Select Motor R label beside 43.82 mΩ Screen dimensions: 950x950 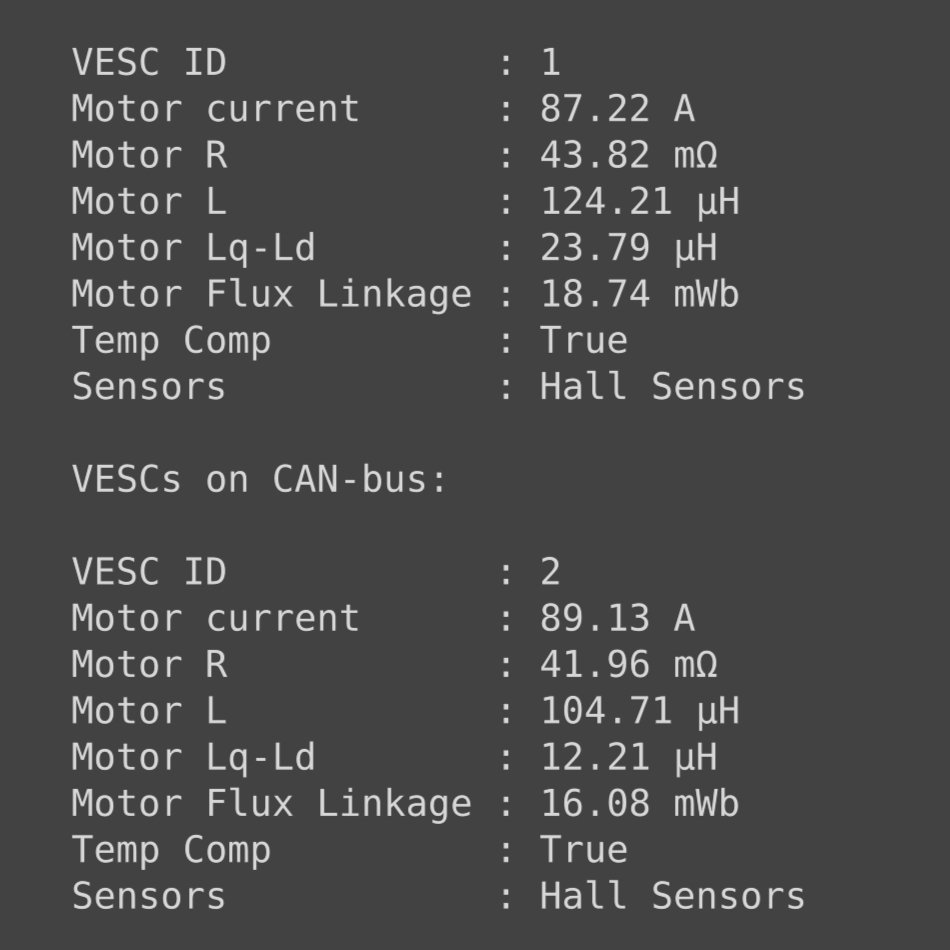click(149, 155)
